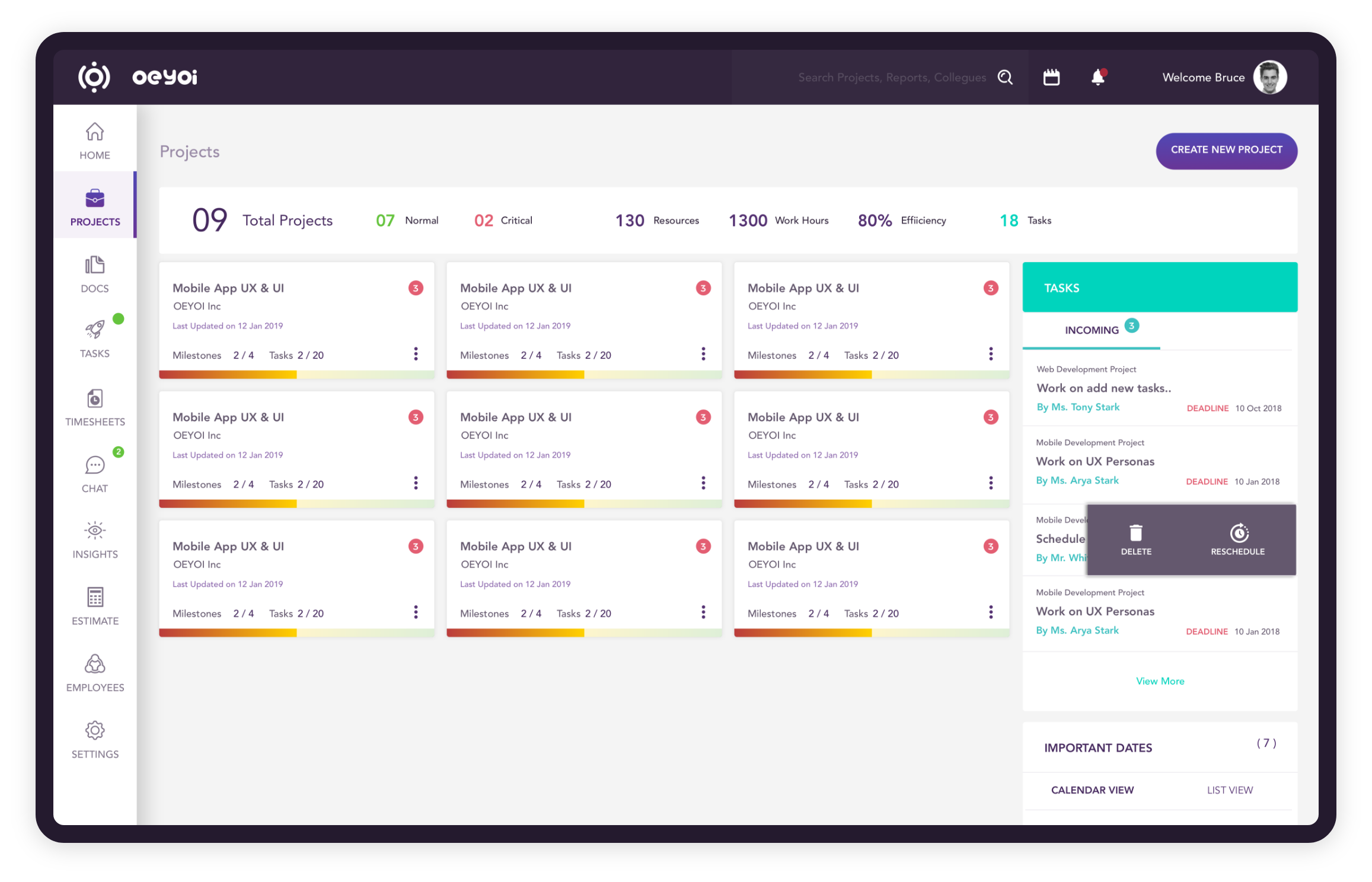Screen dimensions: 1372x882
Task: Open three-dot menu of the center project card
Action: pyautogui.click(x=703, y=483)
